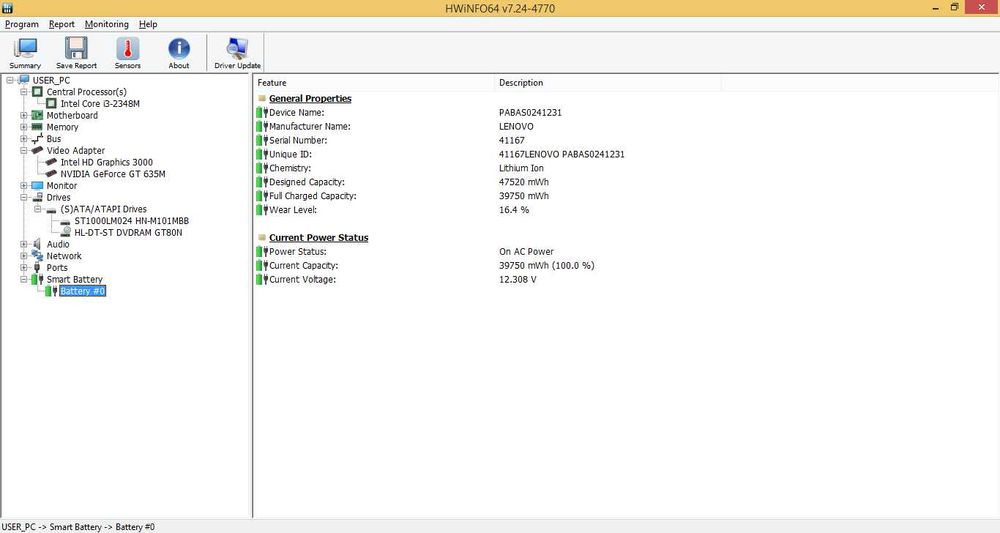Open the Summary toolbar icon
Viewport: 1000px width, 533px height.
(x=26, y=48)
